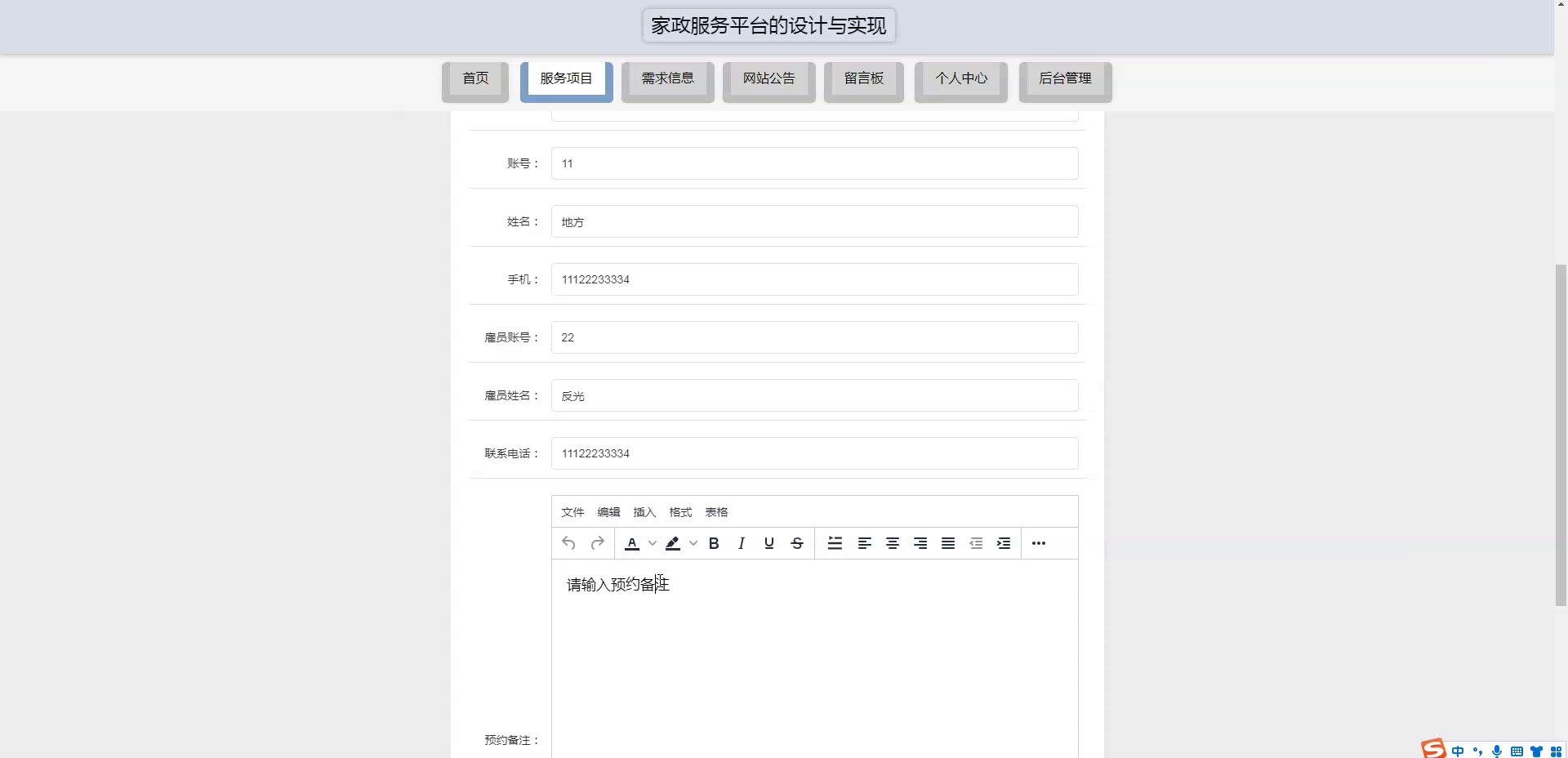Align the editor text to the right
The height and width of the screenshot is (758, 1568).
(920, 543)
